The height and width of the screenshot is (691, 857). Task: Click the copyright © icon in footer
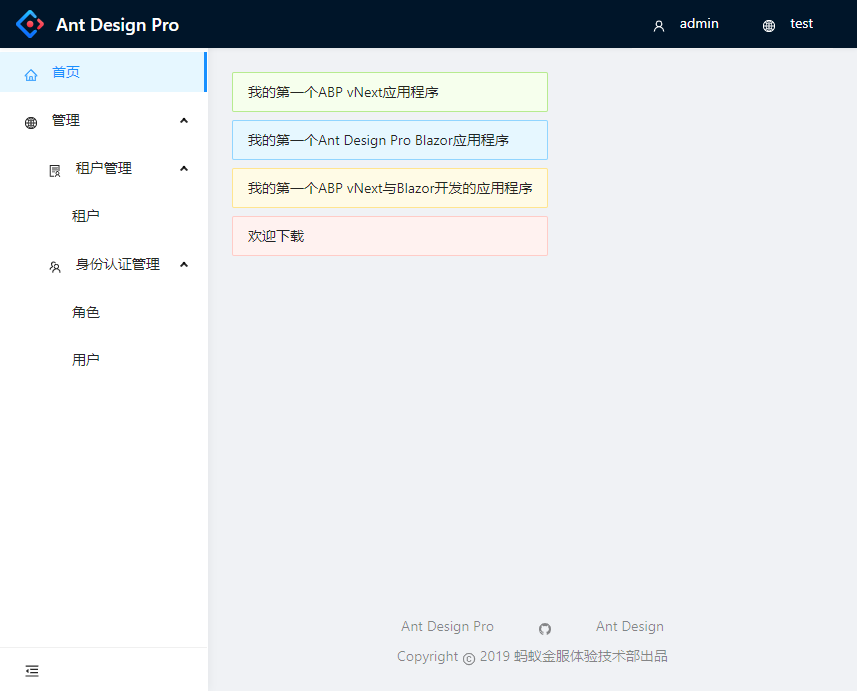[468, 657]
